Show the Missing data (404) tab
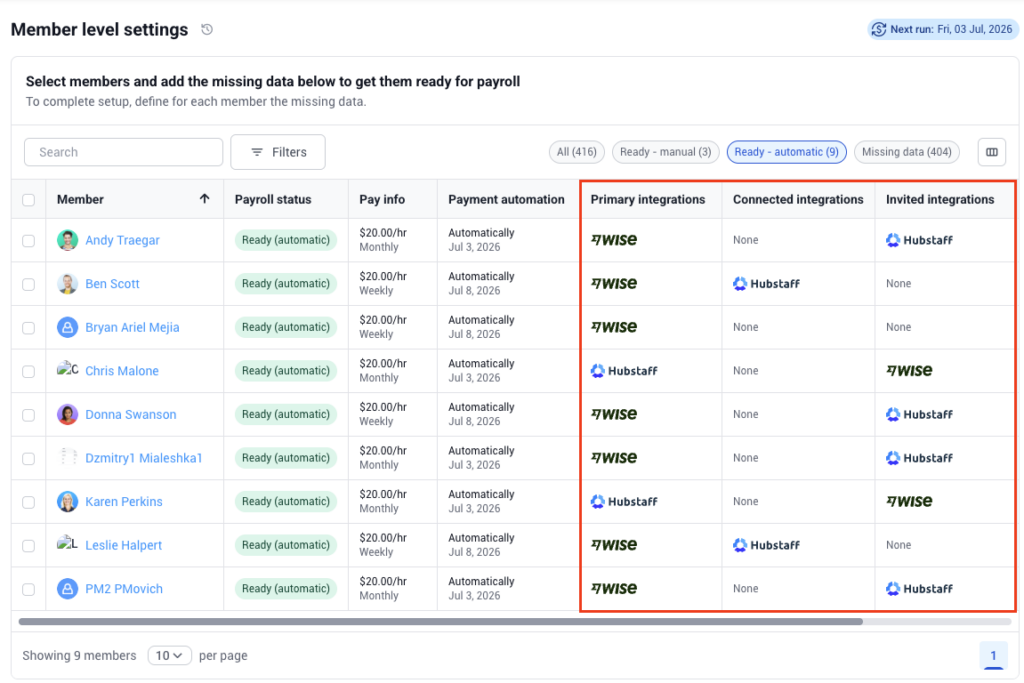The image size is (1024, 683). pyautogui.click(x=906, y=152)
